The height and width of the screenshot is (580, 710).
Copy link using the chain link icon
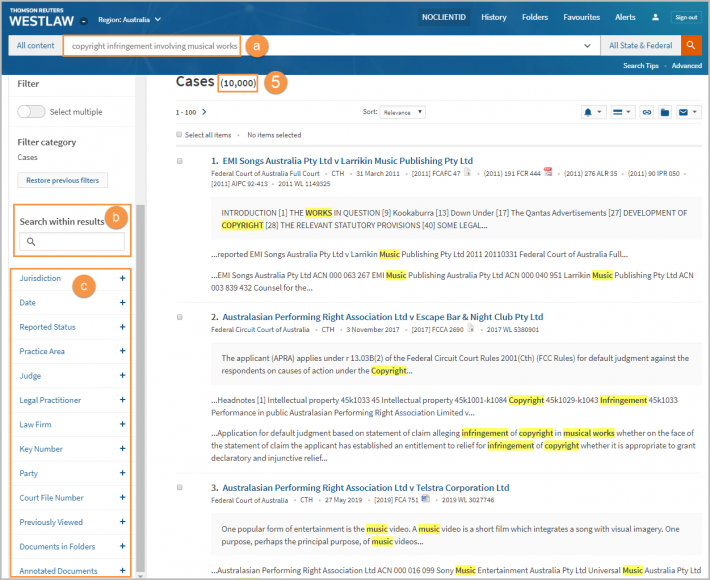tap(647, 112)
